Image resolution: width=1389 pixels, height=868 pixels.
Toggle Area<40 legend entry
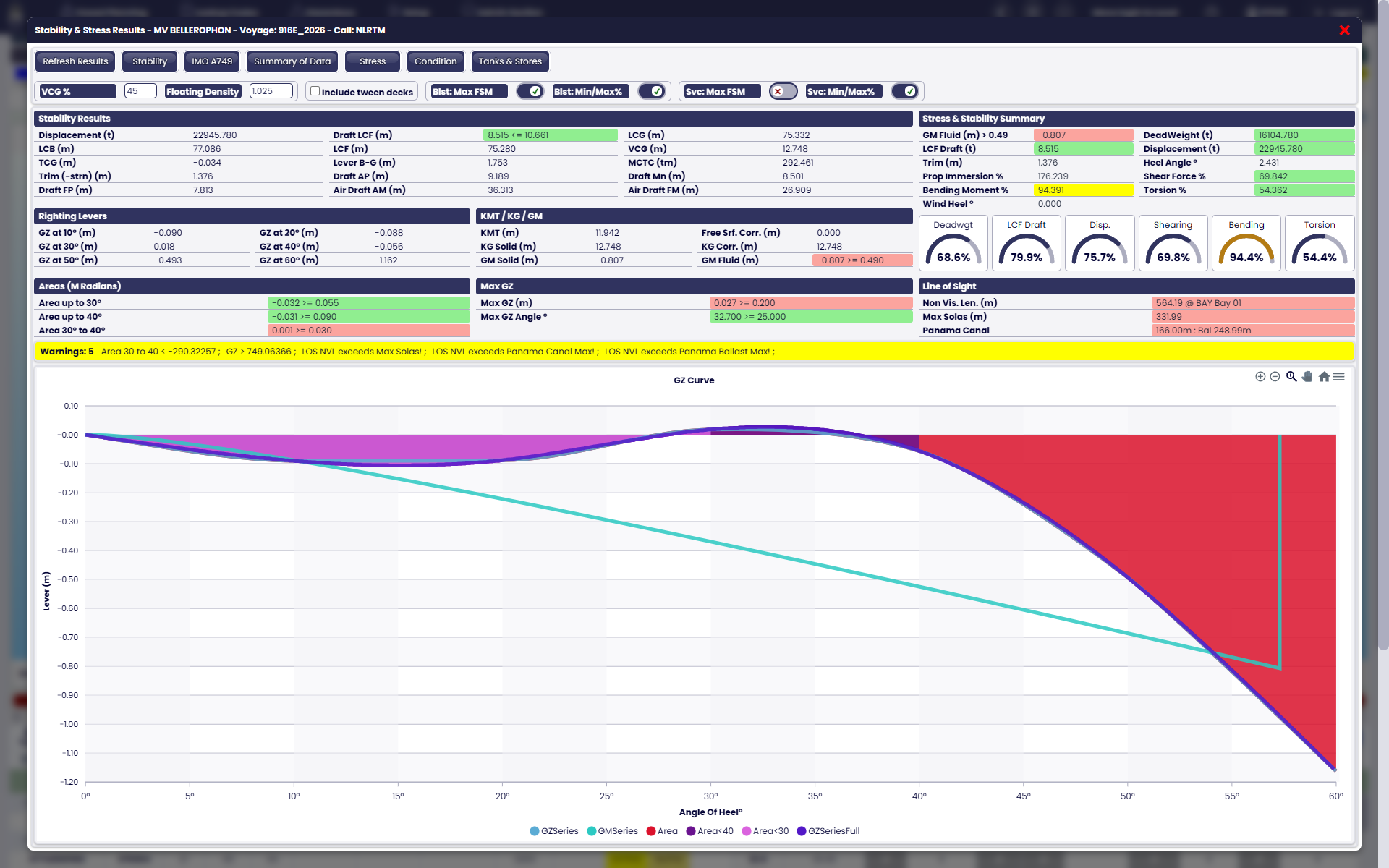710,831
